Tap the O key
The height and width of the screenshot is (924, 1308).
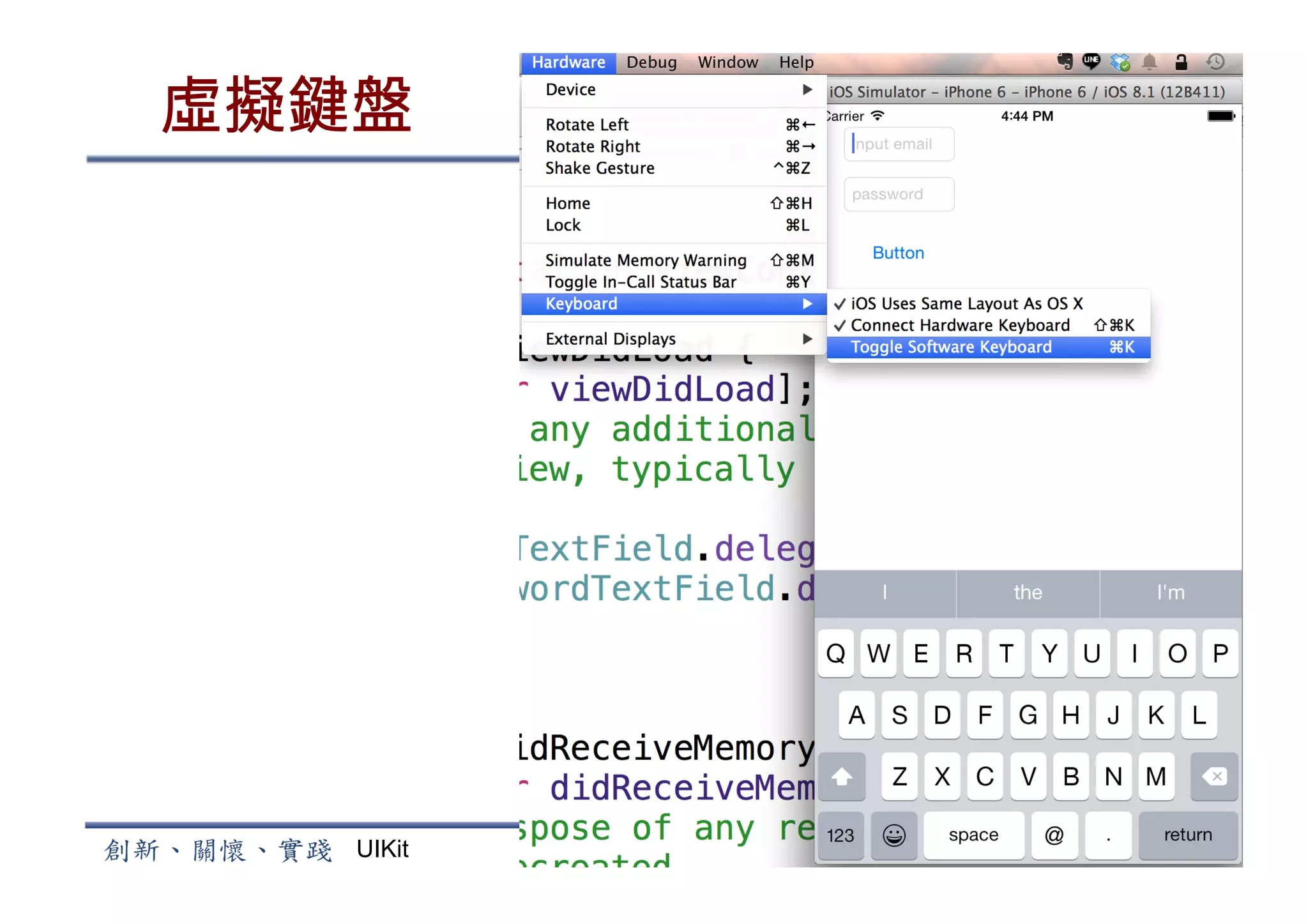point(1178,654)
